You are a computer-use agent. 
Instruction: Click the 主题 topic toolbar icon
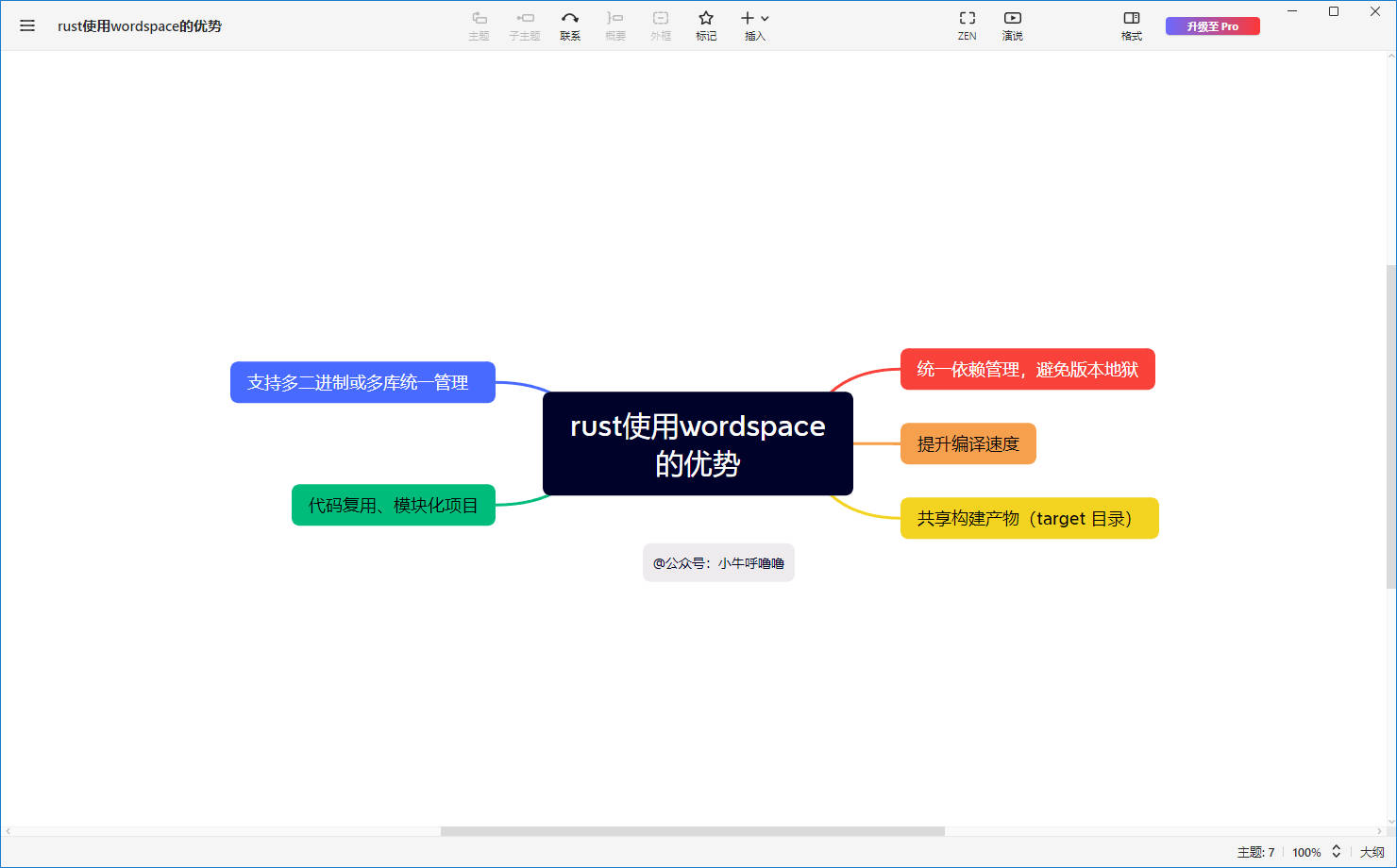click(480, 25)
